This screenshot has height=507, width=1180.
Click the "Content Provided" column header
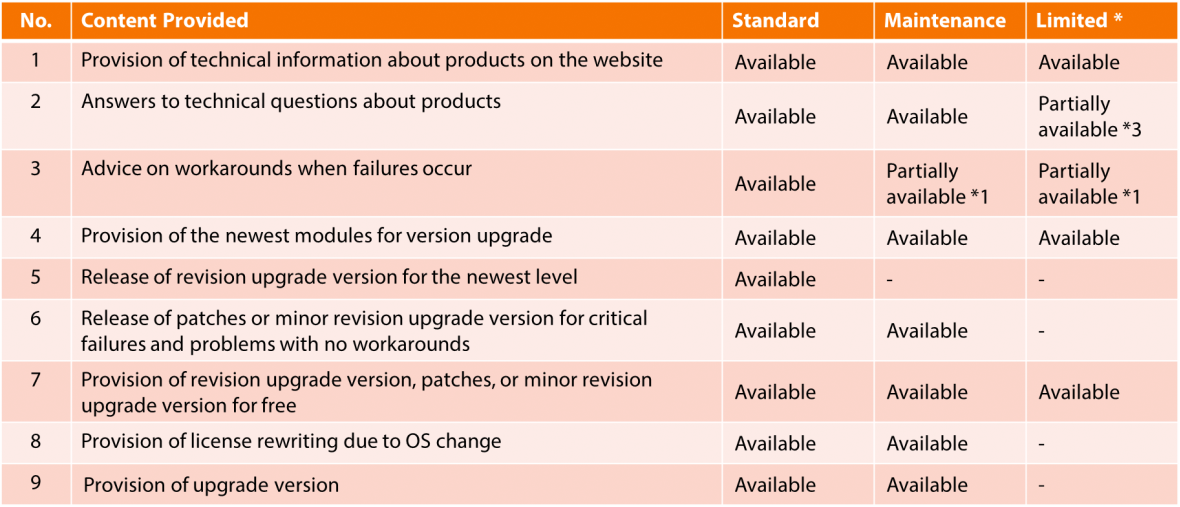coord(164,20)
